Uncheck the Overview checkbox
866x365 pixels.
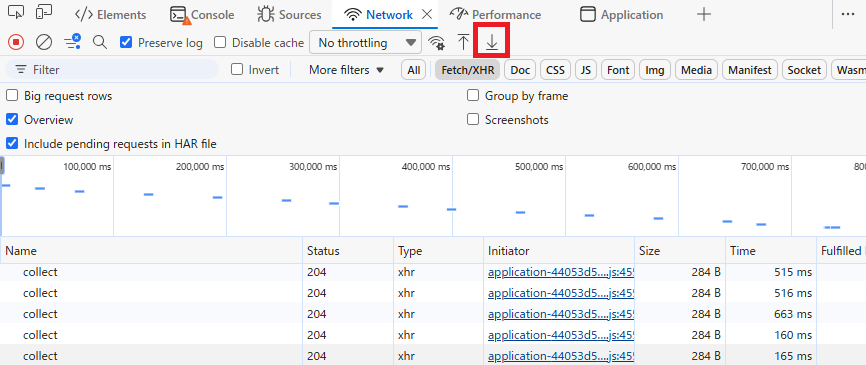click(12, 119)
